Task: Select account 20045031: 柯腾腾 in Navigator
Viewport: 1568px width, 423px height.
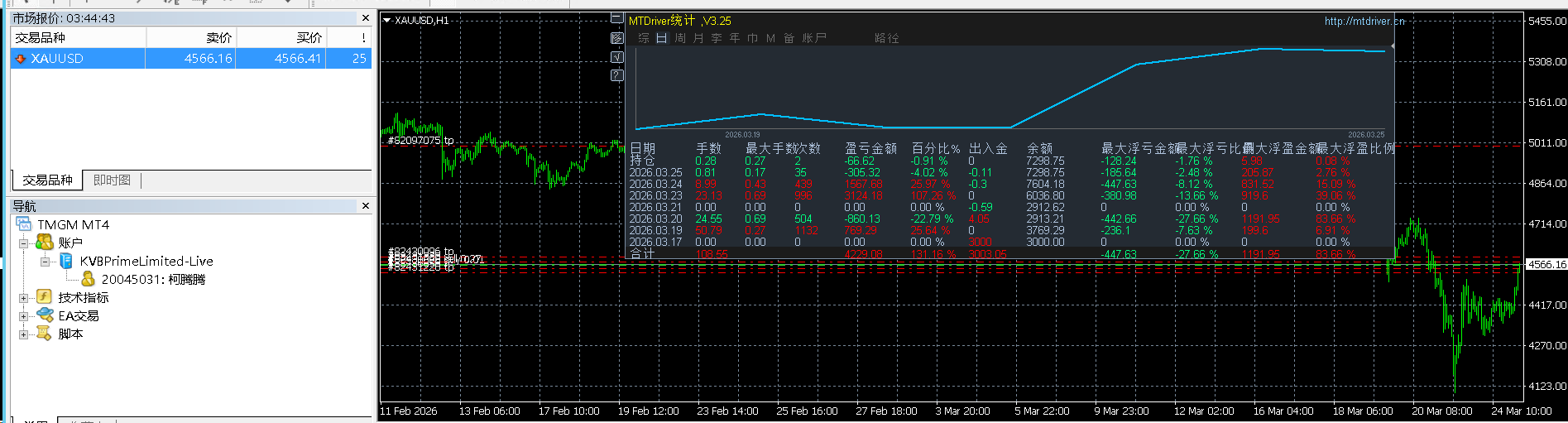Action: pos(153,280)
